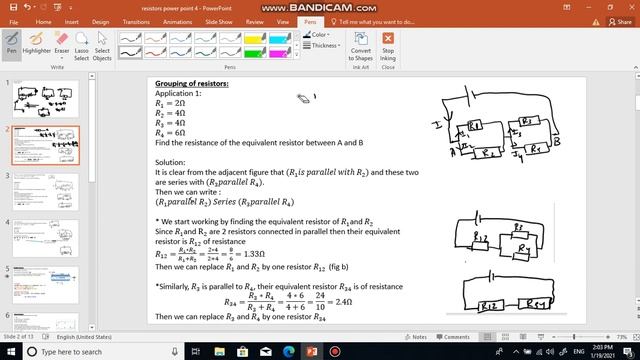The image size is (640, 360).
Task: Select slide 1 thumbnail
Action: (45, 99)
